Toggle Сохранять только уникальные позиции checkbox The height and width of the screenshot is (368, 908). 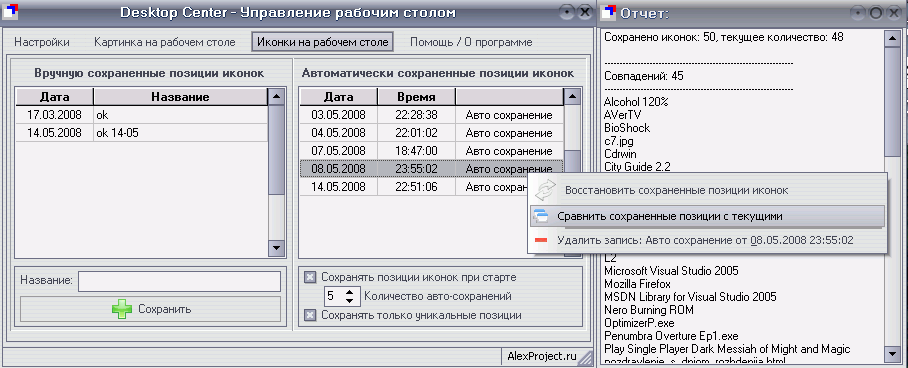pyautogui.click(x=310, y=315)
